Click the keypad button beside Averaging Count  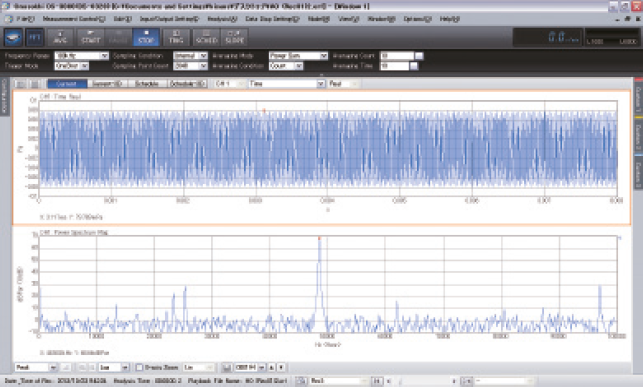point(419,56)
